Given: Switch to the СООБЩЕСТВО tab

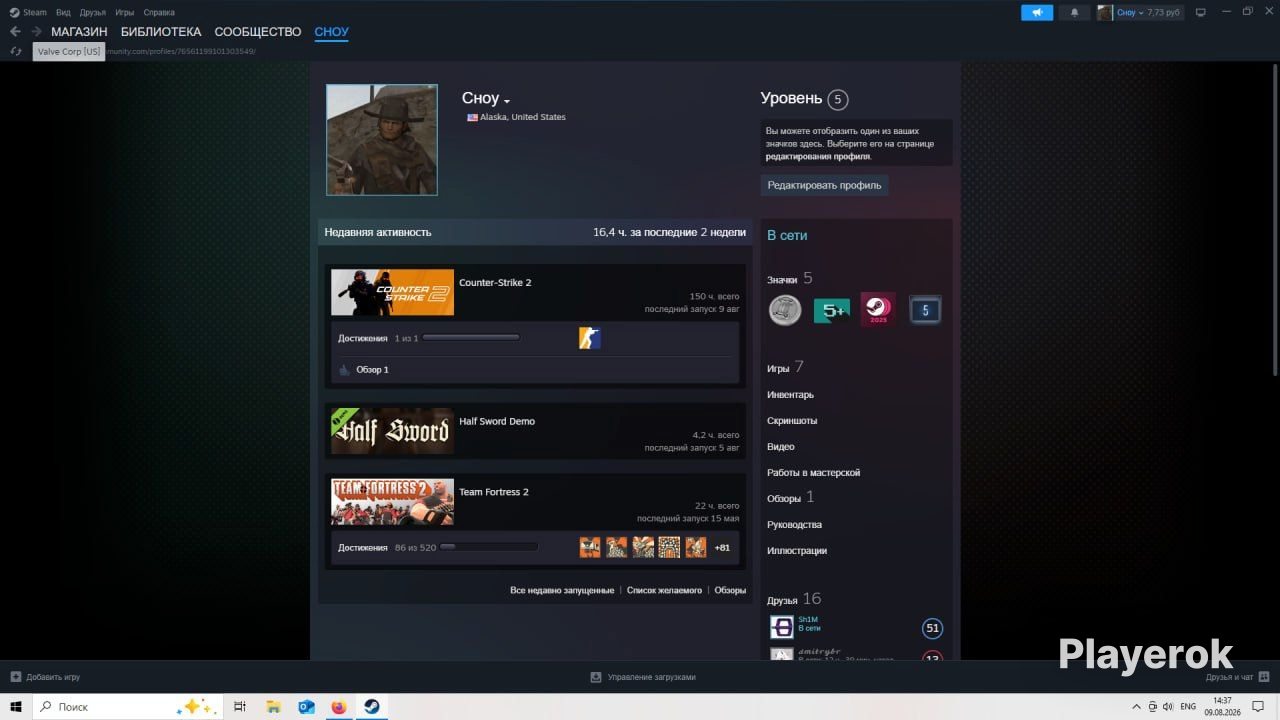Looking at the screenshot, I should click(x=258, y=32).
